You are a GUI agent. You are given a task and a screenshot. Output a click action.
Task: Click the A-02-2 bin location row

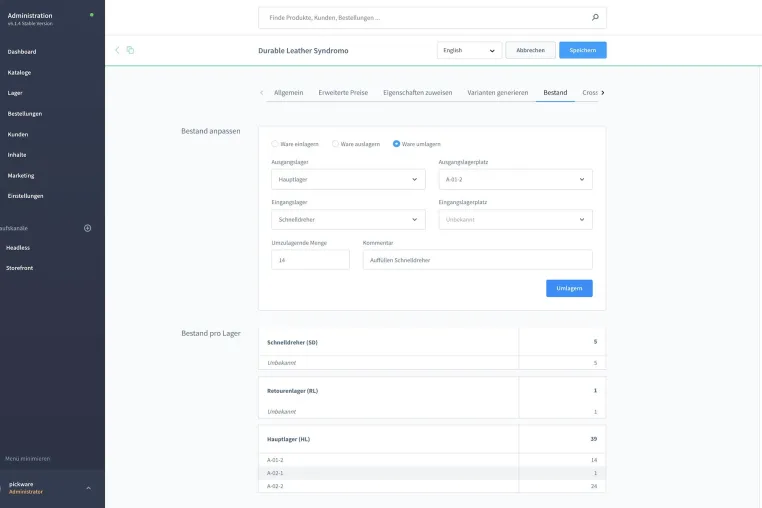(x=432, y=486)
